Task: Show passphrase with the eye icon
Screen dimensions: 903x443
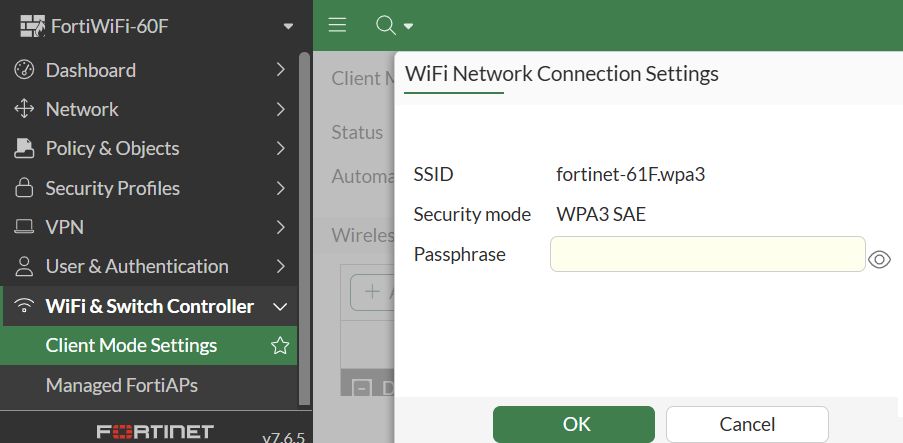Action: click(x=880, y=259)
